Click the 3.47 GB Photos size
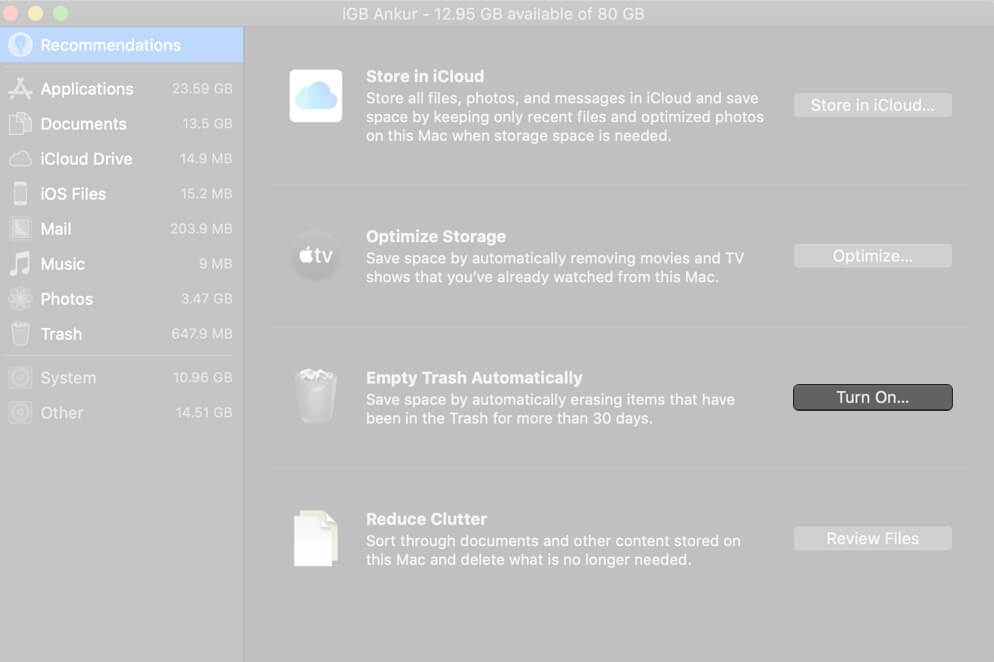994x662 pixels. 207,299
